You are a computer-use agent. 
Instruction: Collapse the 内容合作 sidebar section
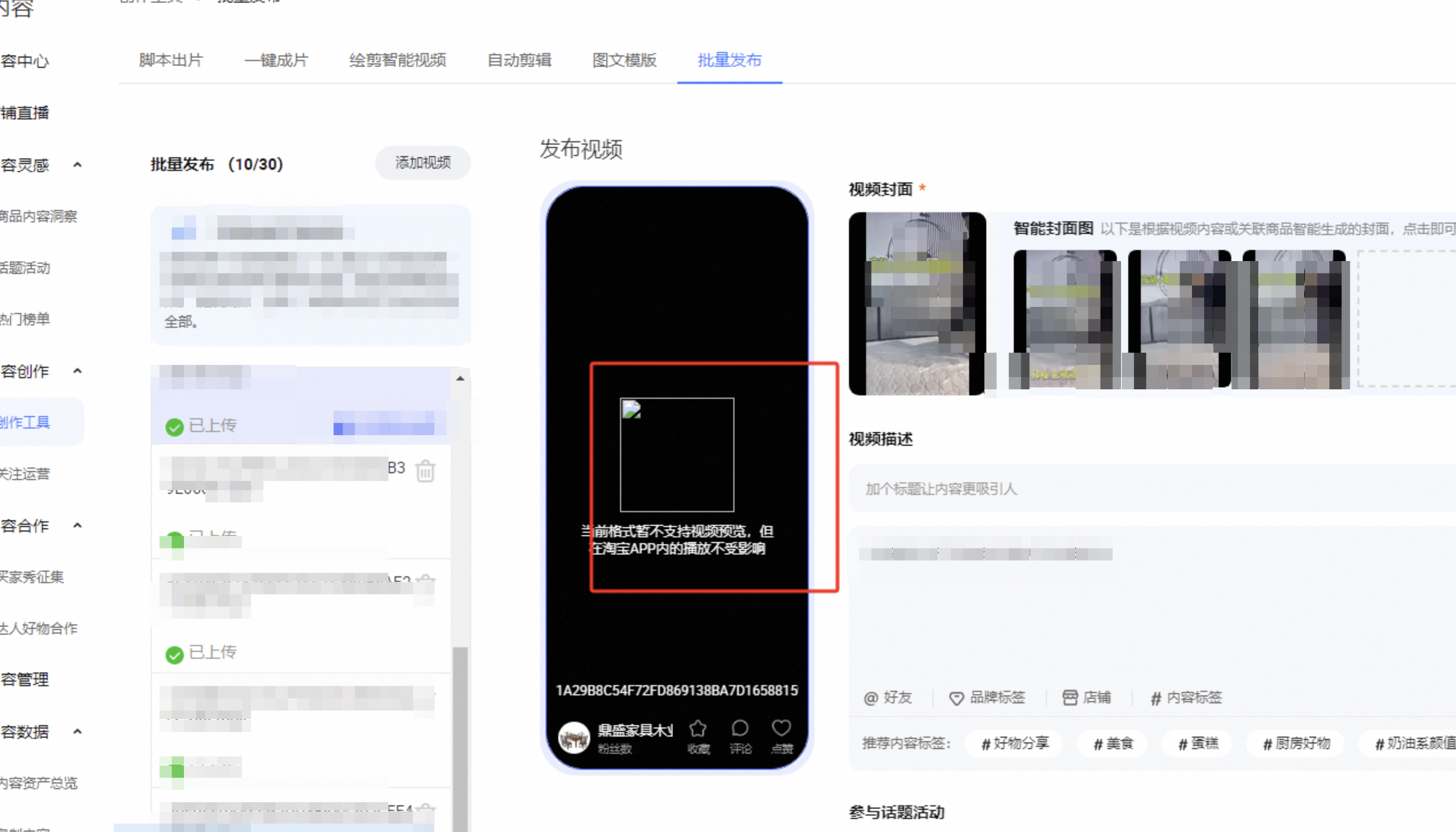point(77,526)
